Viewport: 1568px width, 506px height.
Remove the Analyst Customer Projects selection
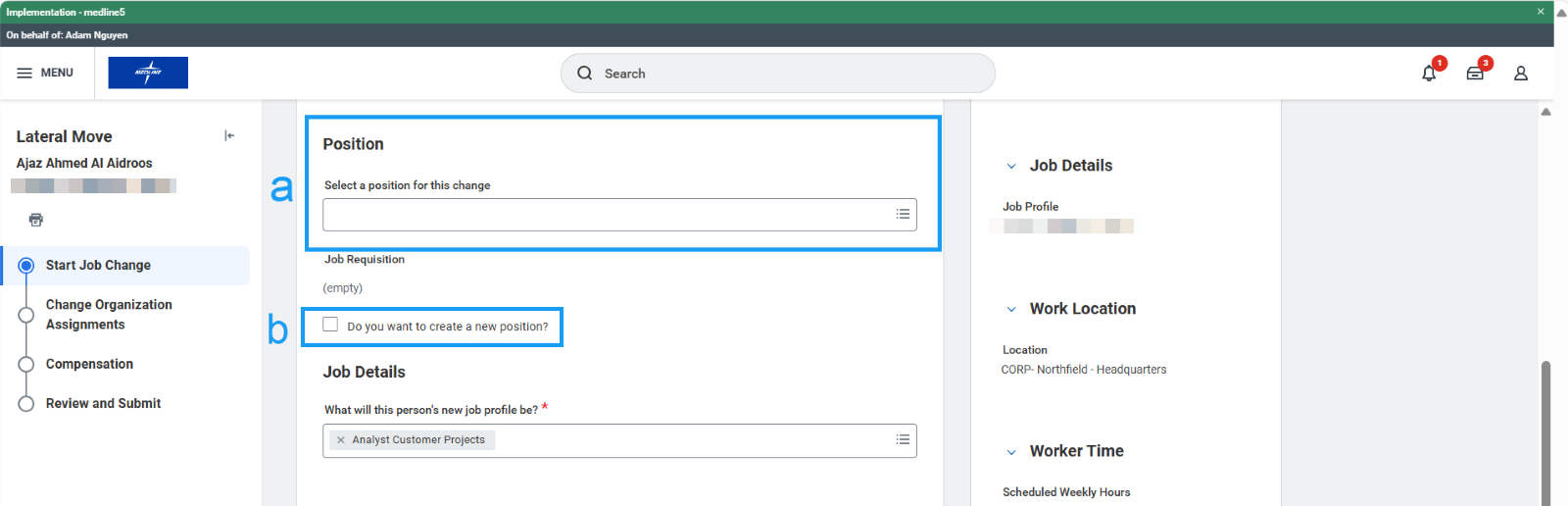tap(341, 440)
